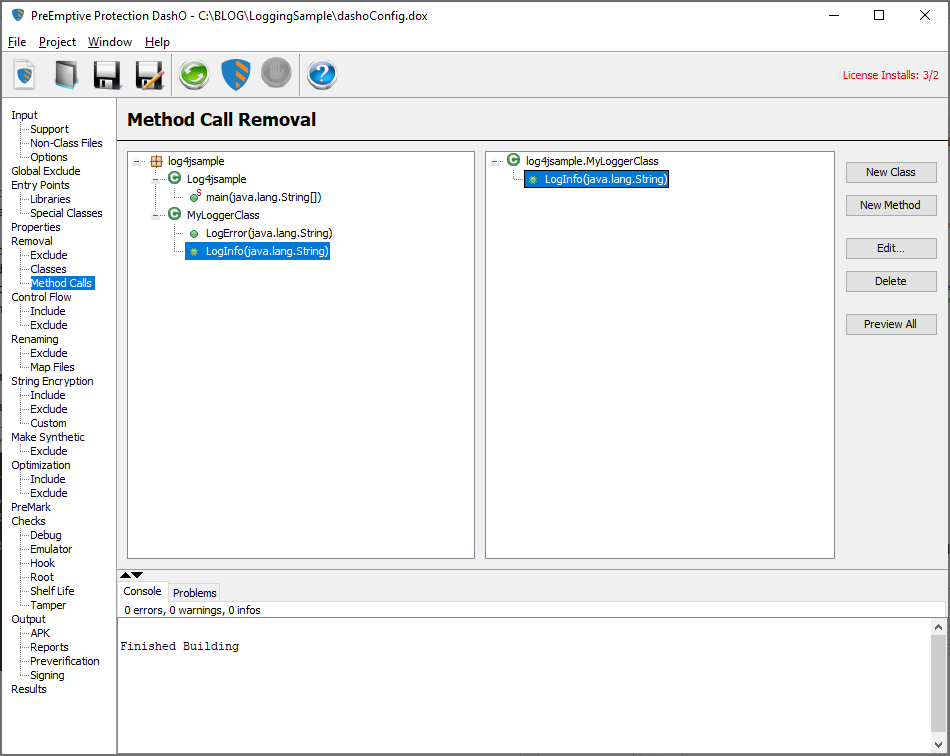Select Shelf Life under Checks

(x=52, y=591)
